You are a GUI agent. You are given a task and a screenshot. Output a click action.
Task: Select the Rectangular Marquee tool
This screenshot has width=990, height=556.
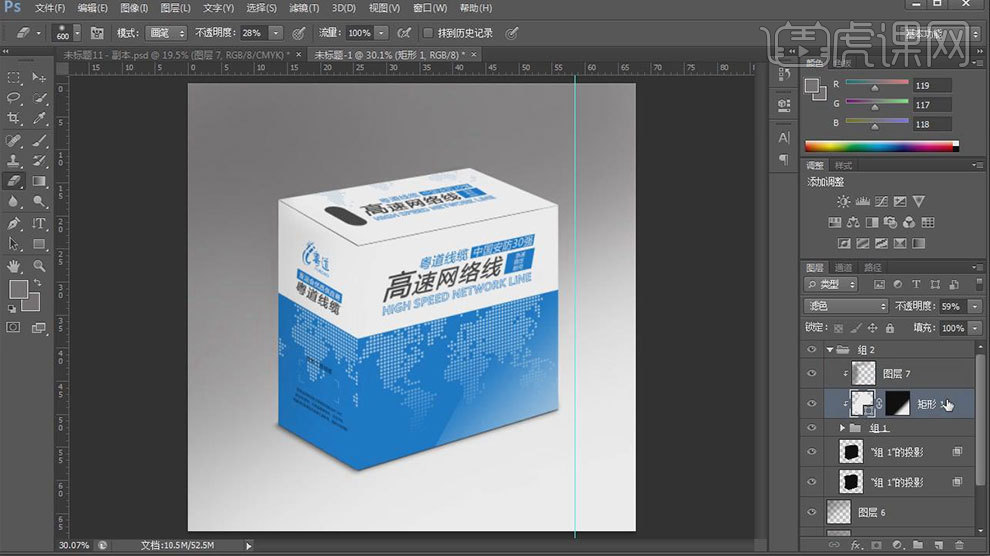point(13,78)
